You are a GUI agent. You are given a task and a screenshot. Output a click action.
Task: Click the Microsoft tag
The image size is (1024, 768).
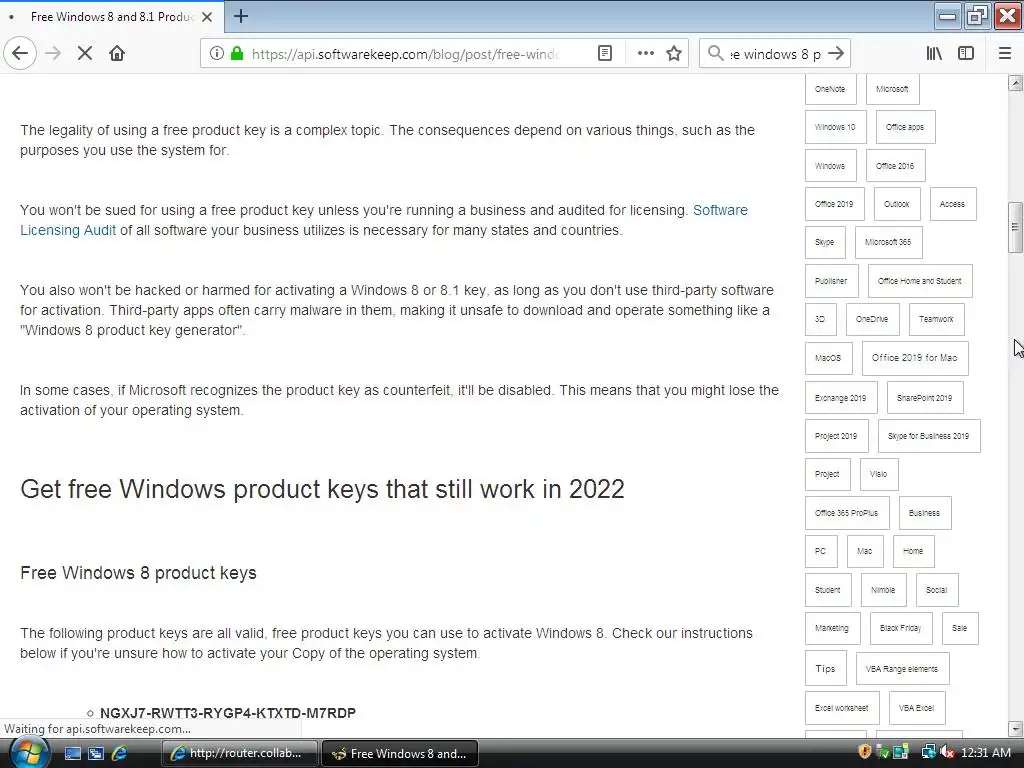coord(892,89)
